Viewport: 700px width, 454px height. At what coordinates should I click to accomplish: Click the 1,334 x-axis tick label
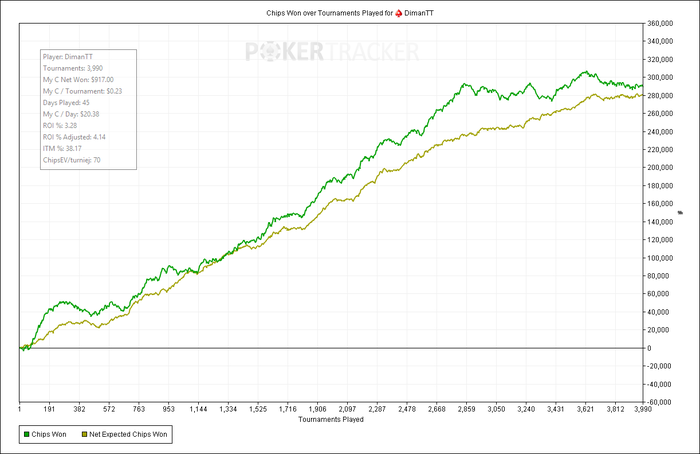pos(228,409)
